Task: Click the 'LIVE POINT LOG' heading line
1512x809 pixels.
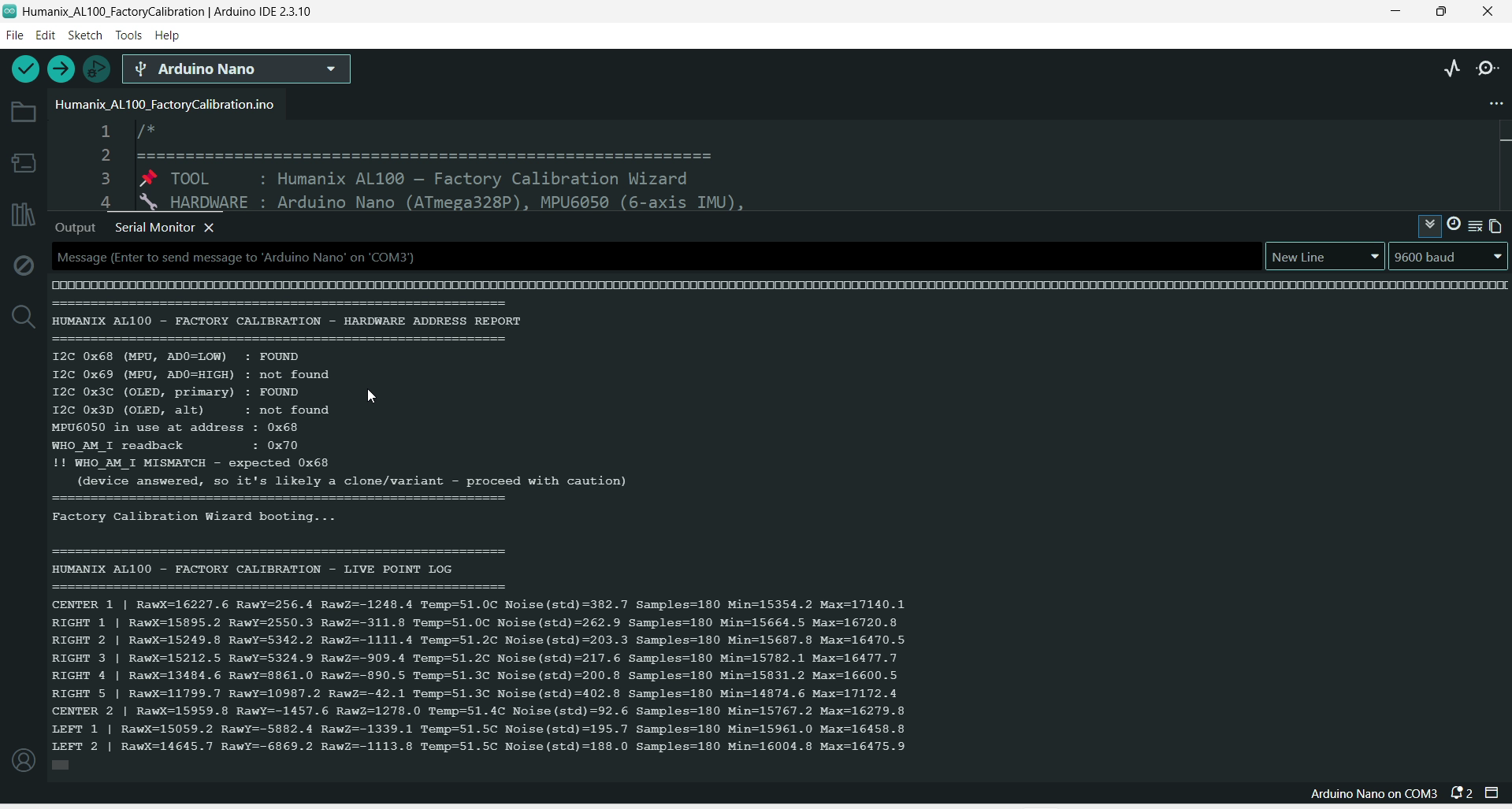Action: pyautogui.click(x=252, y=570)
